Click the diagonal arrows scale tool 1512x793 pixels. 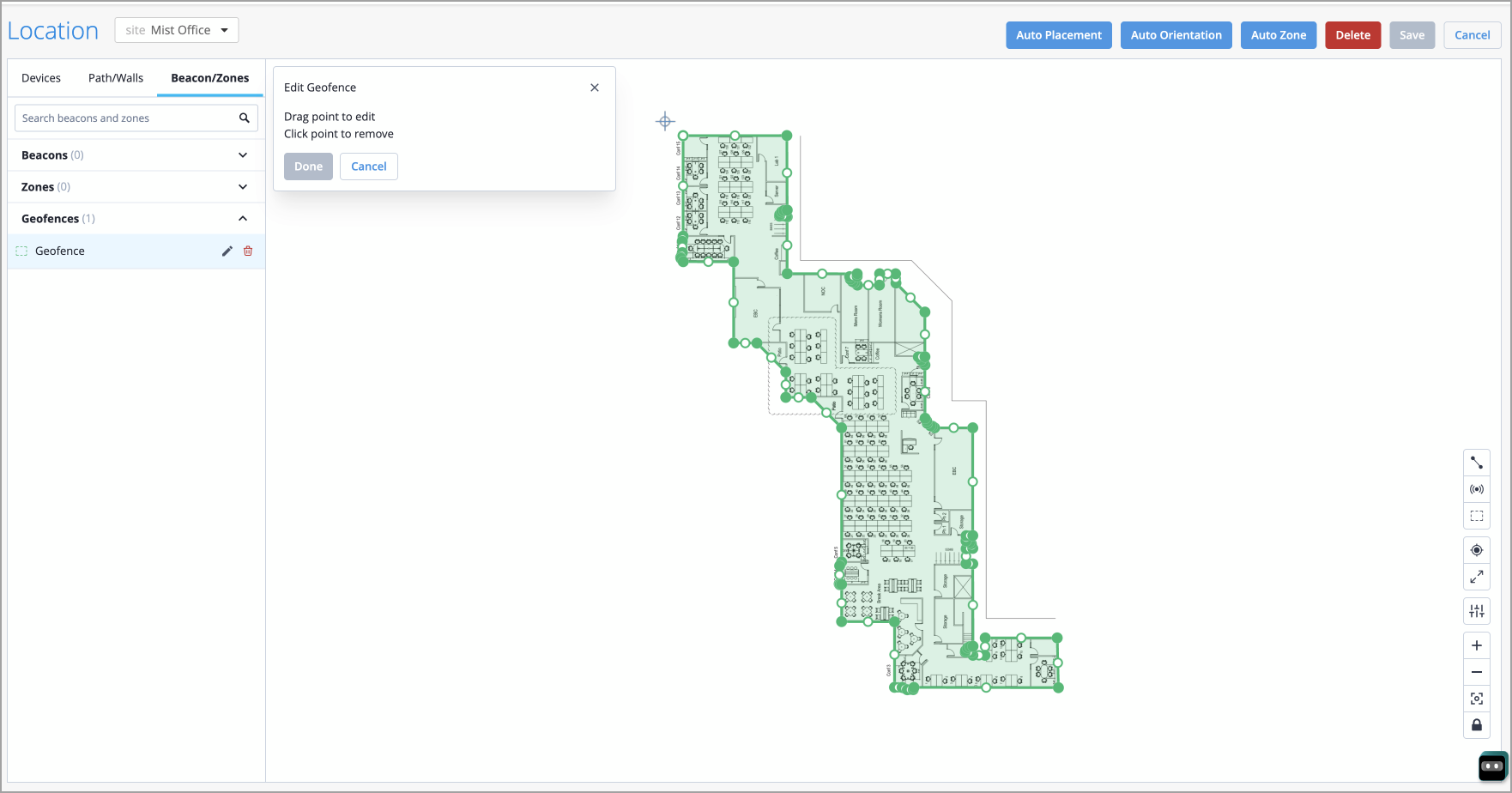[x=1476, y=577]
